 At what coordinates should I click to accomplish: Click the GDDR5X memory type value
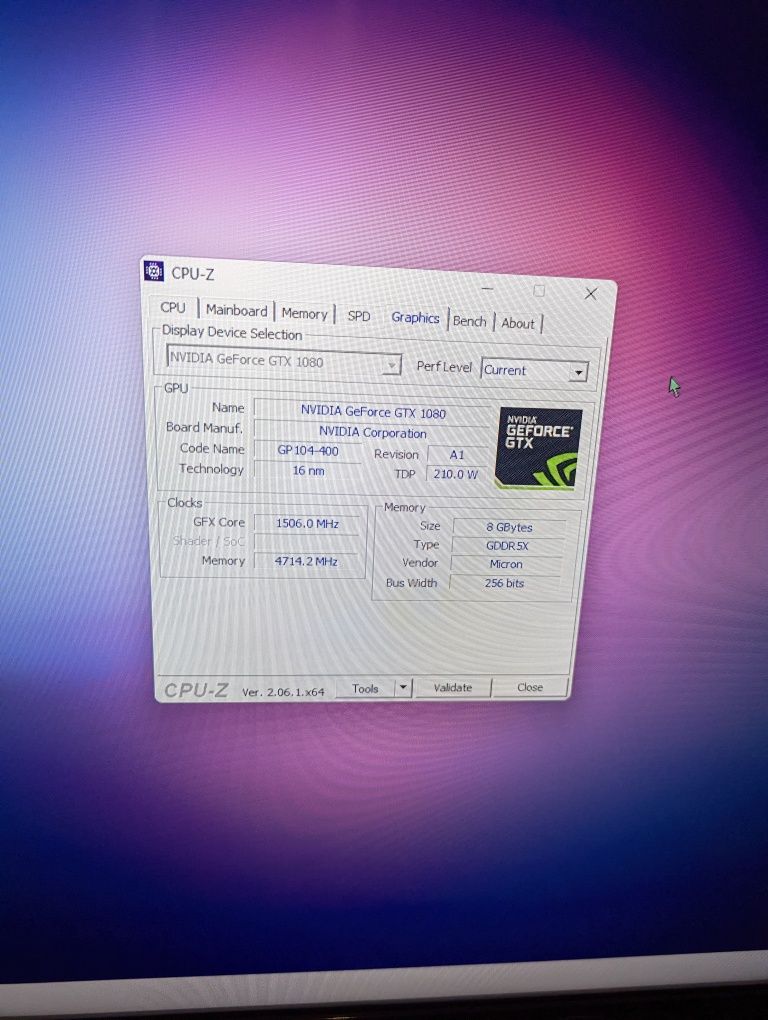click(x=507, y=546)
